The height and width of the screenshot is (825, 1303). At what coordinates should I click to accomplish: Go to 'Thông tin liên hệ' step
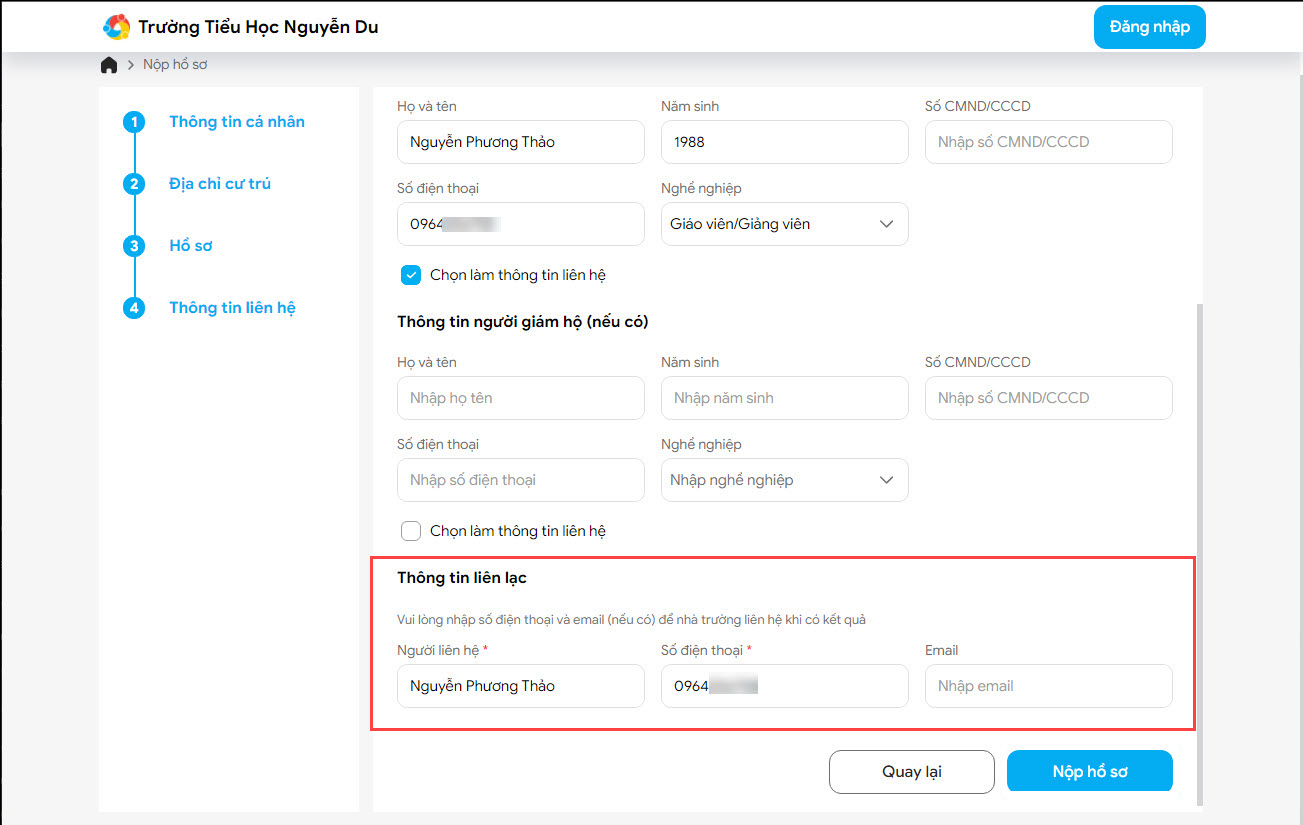click(x=232, y=308)
